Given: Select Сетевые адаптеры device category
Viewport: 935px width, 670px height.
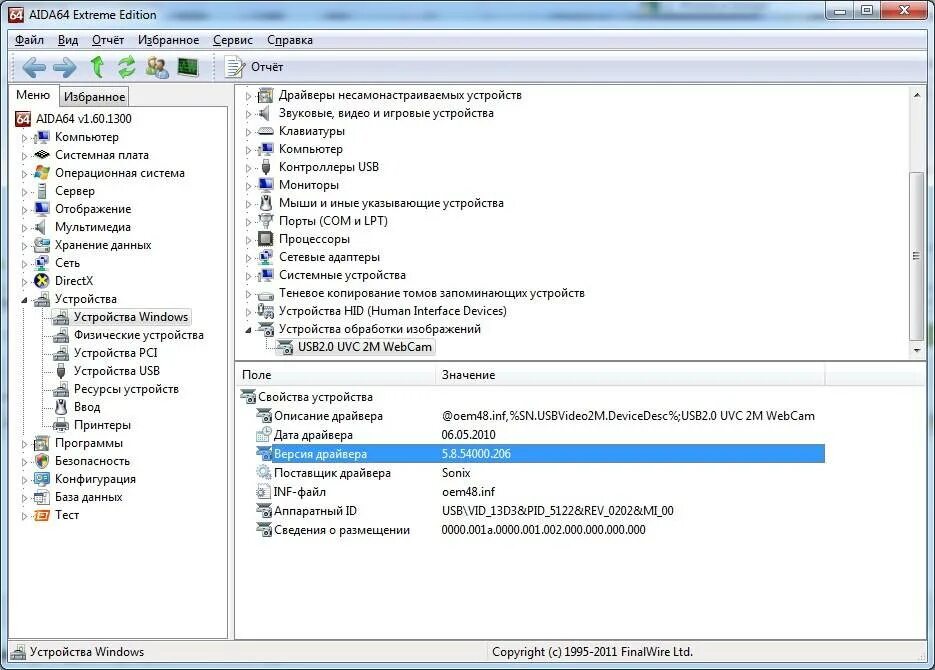Looking at the screenshot, I should pyautogui.click(x=329, y=258).
